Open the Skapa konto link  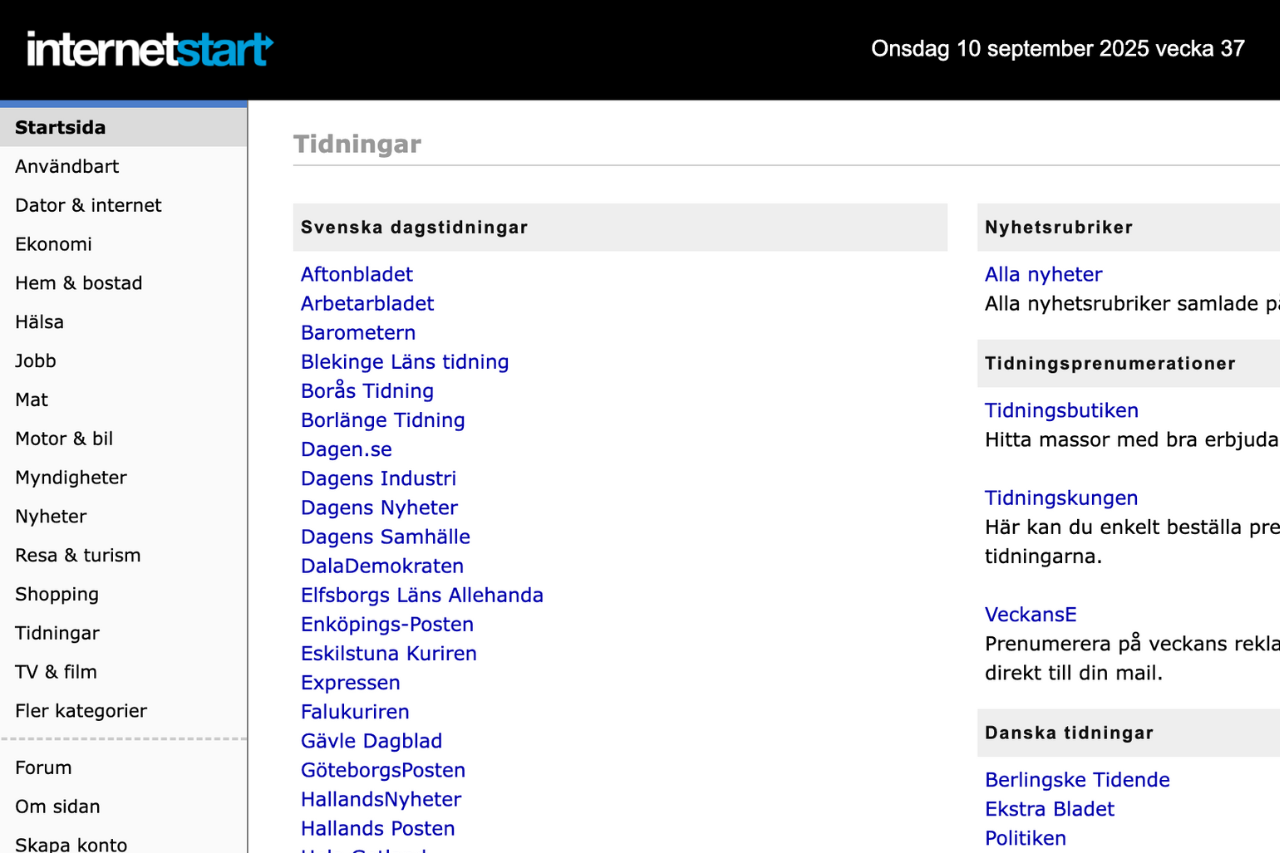tap(71, 845)
